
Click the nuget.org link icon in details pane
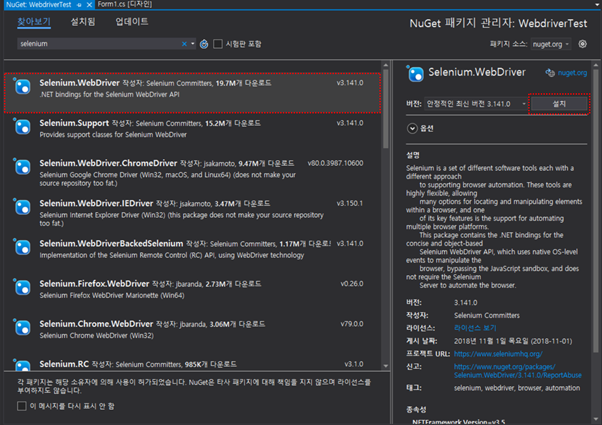pyautogui.click(x=550, y=73)
